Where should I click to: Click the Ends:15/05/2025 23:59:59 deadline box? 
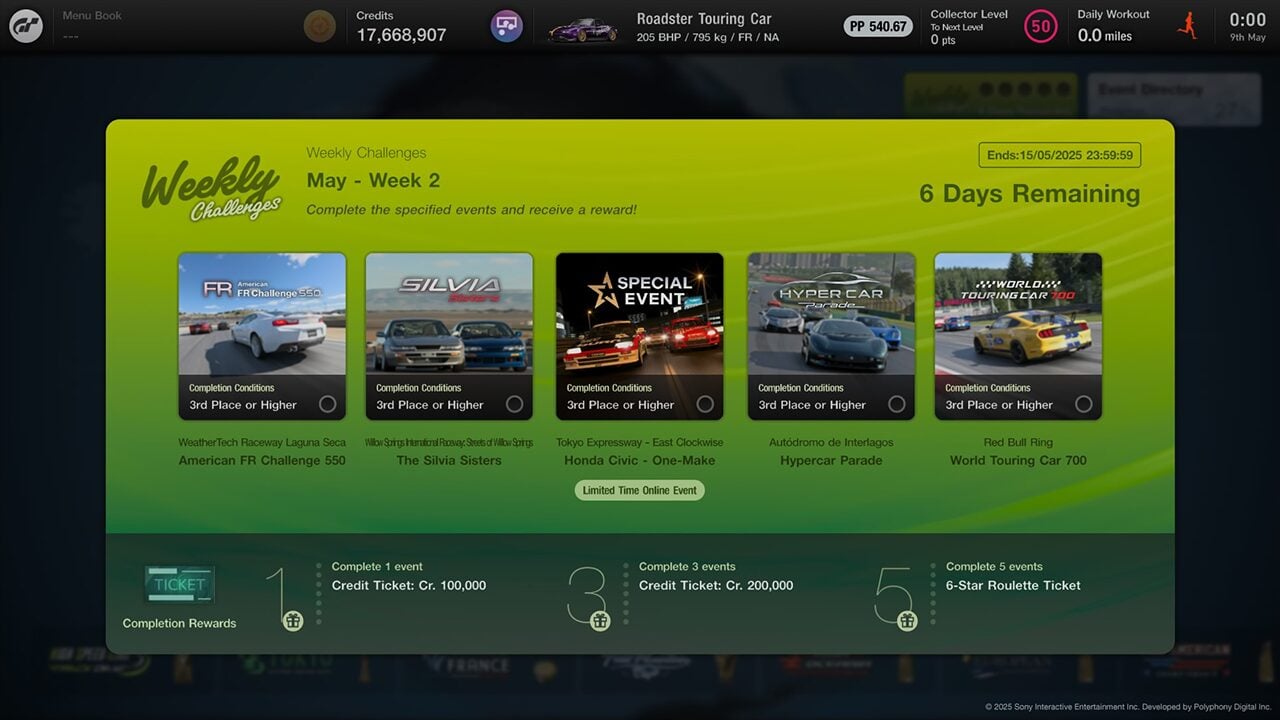(x=1060, y=155)
